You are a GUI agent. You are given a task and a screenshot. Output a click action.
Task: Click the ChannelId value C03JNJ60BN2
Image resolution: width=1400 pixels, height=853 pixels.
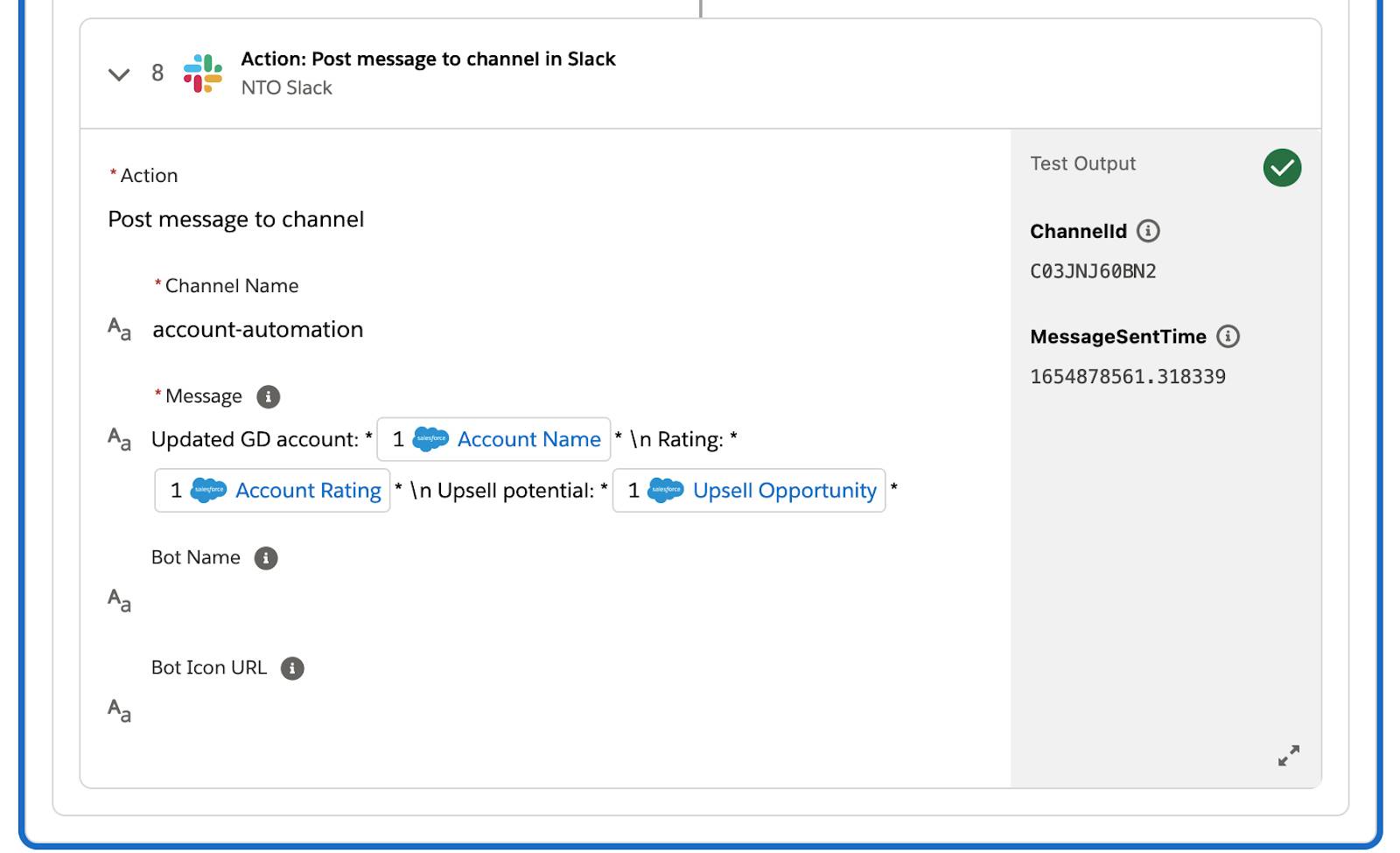(x=1093, y=271)
